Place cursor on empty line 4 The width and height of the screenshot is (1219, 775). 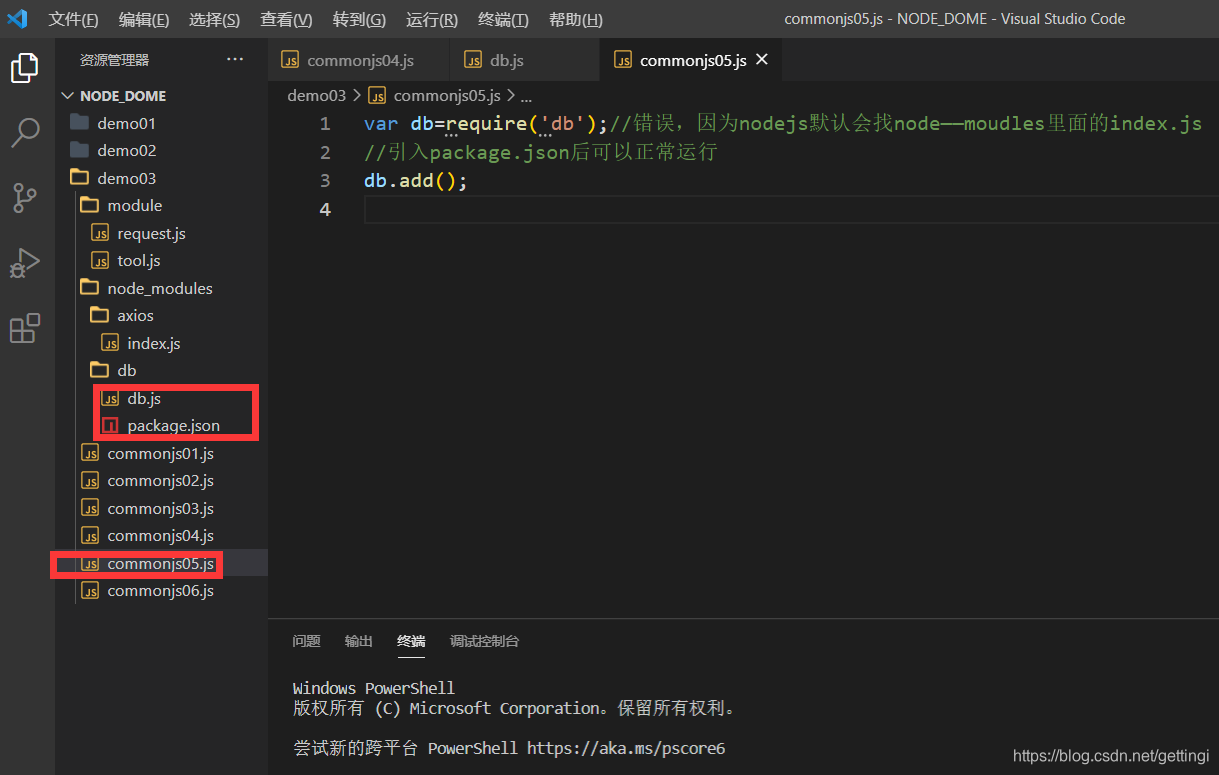pos(790,210)
